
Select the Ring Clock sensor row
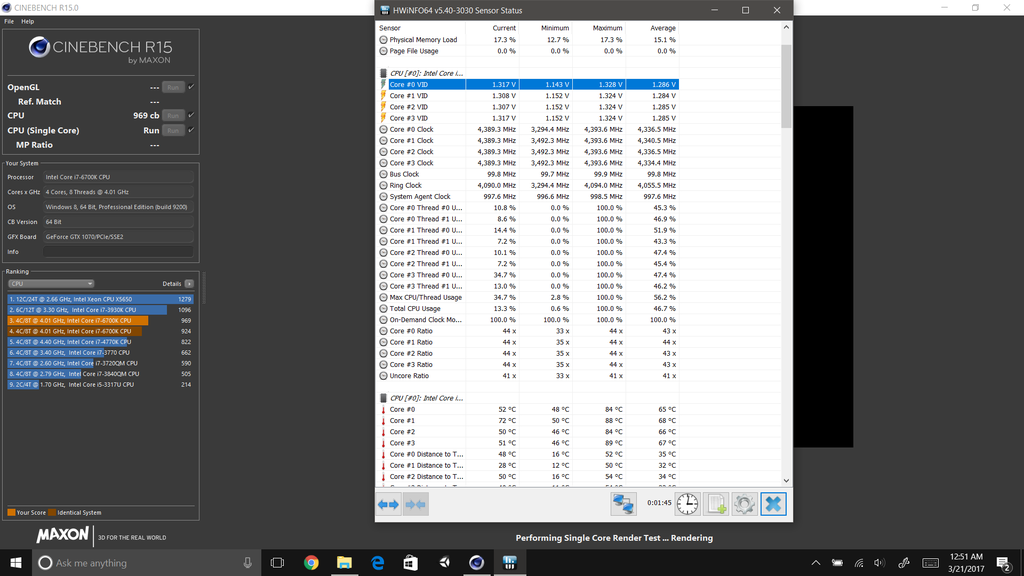click(528, 185)
